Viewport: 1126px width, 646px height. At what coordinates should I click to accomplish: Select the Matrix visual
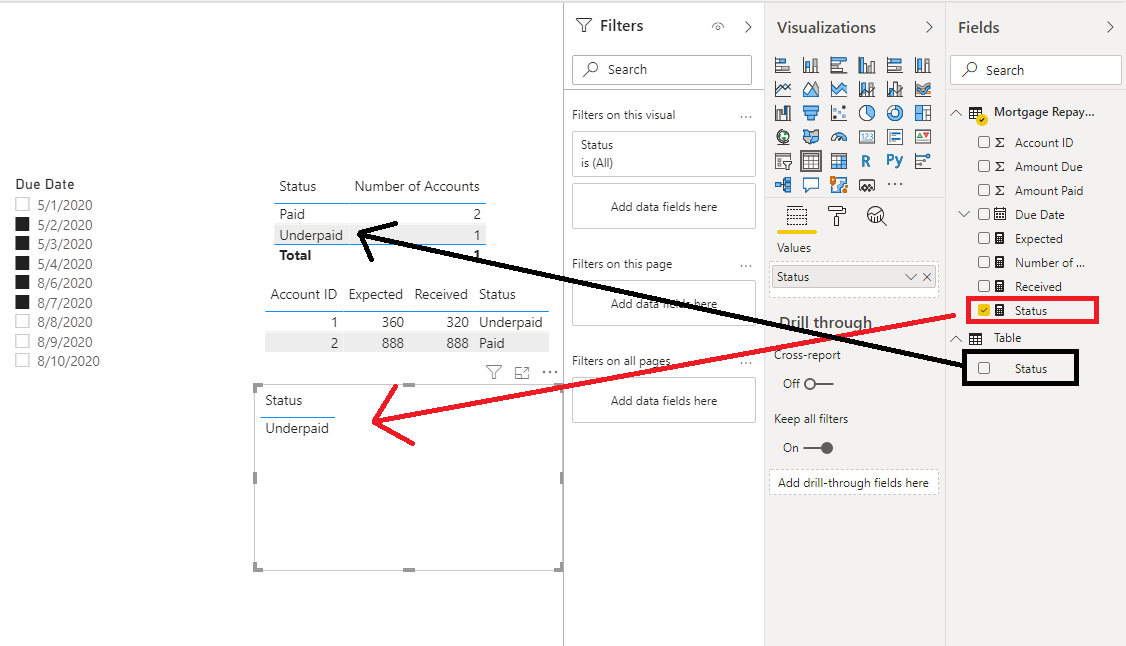point(839,161)
